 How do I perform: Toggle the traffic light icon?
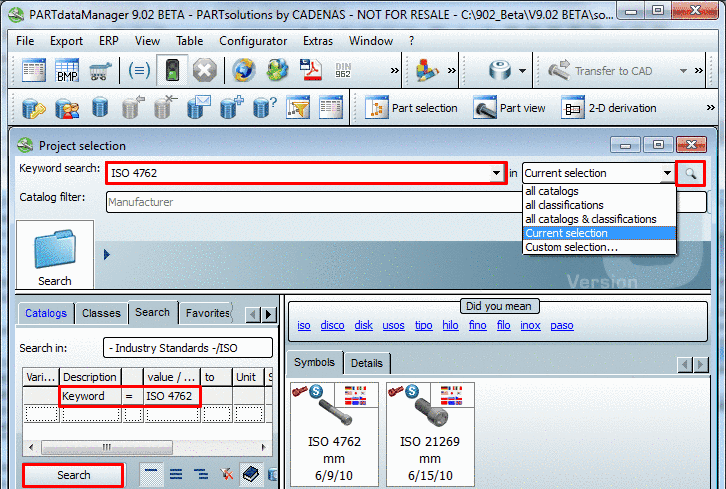(x=172, y=70)
